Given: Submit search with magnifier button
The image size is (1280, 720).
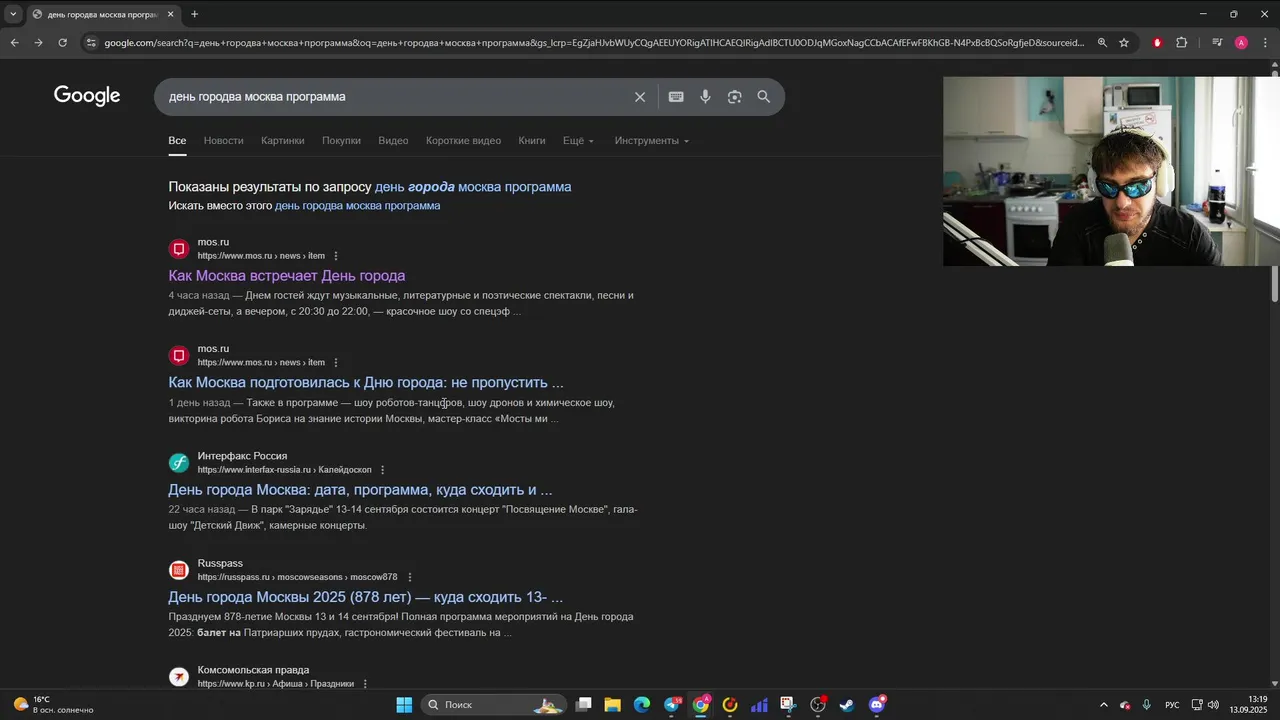Looking at the screenshot, I should coord(764,97).
